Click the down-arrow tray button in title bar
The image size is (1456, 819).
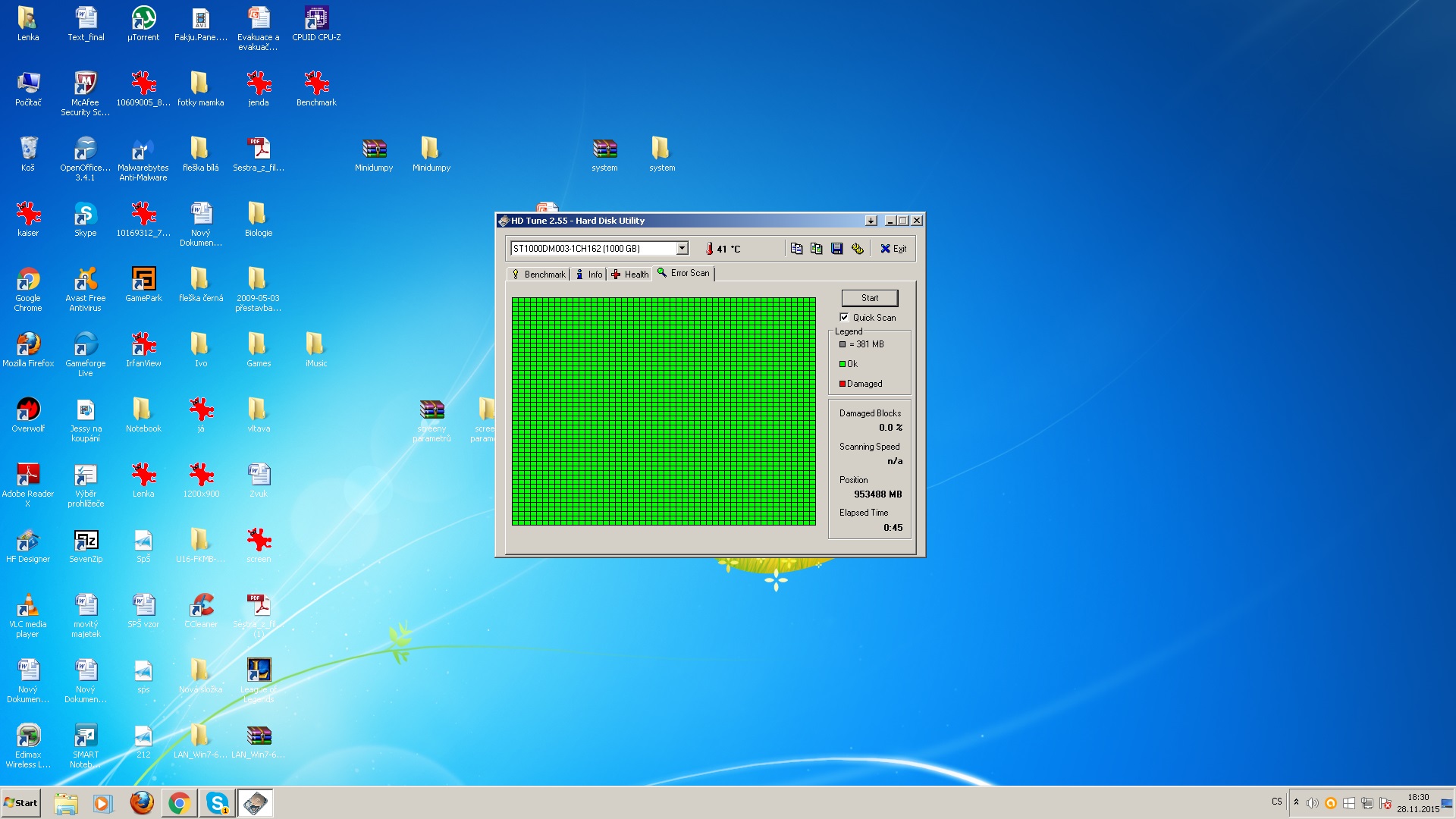871,221
